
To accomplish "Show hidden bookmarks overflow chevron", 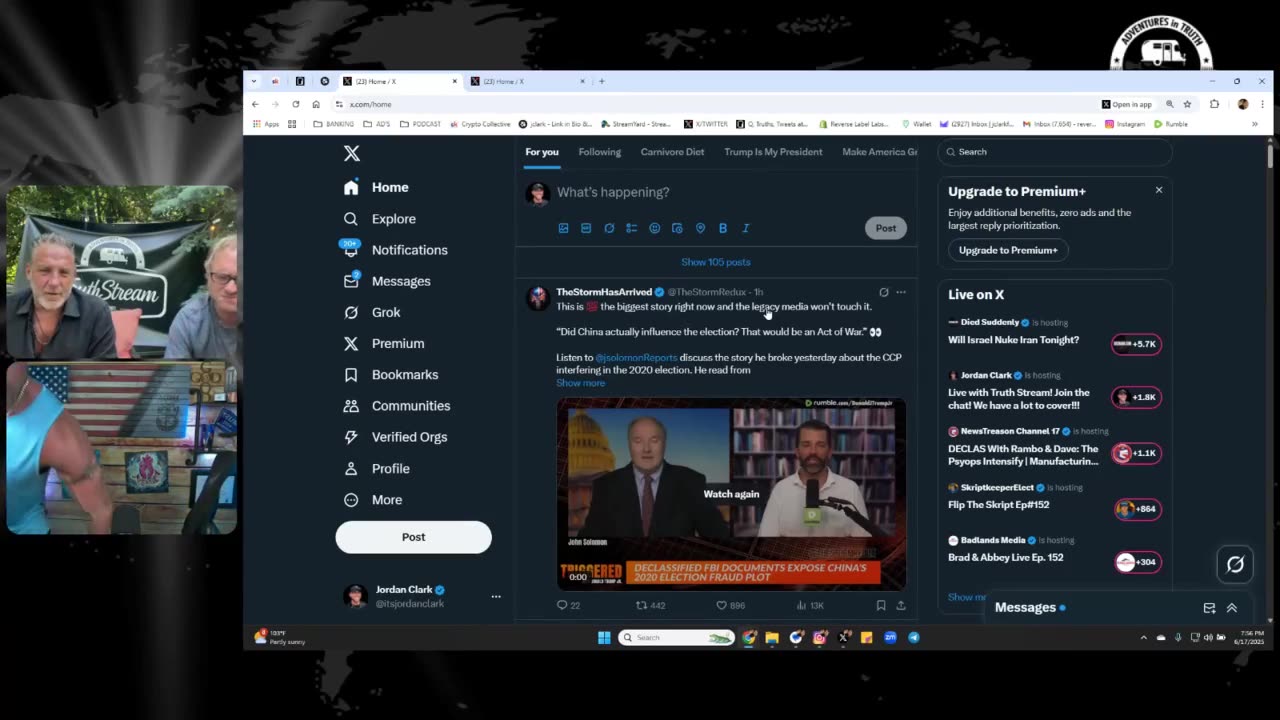I will (x=1254, y=124).
